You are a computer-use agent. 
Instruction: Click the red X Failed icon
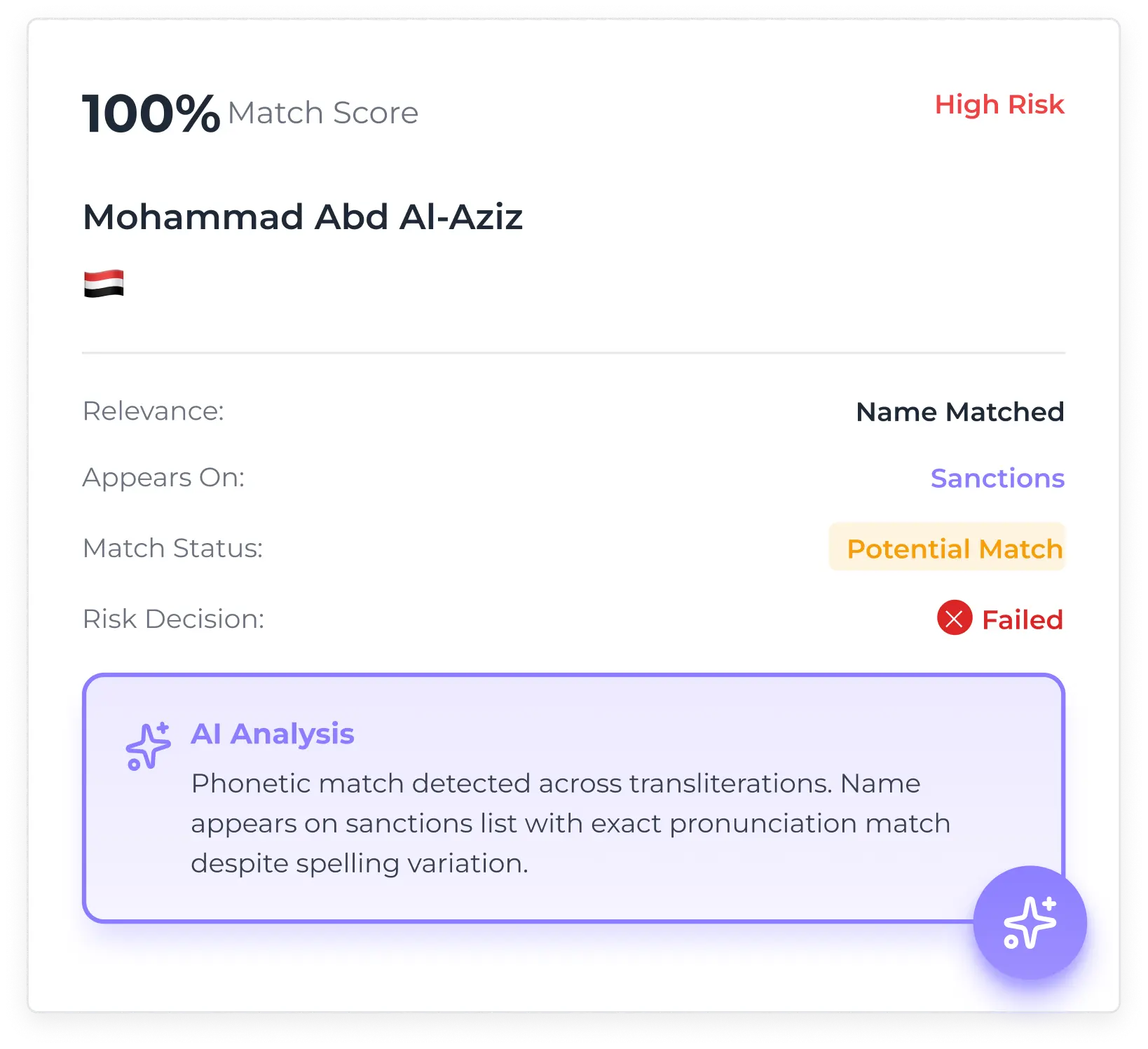point(954,618)
